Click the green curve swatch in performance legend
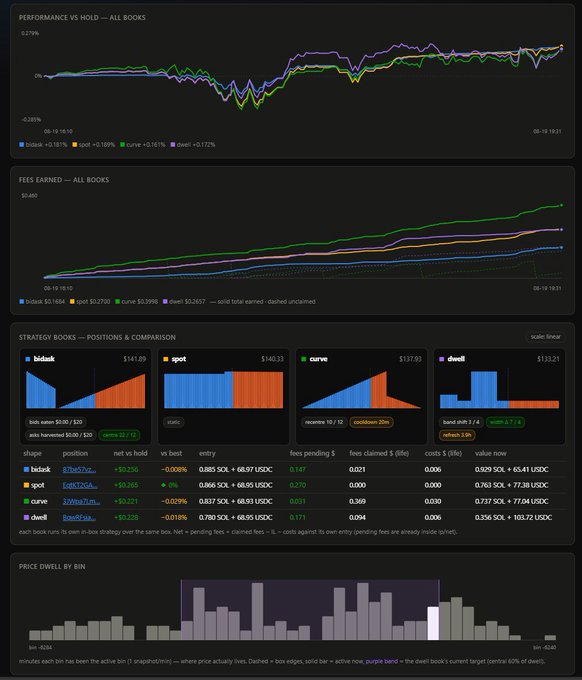The height and width of the screenshot is (680, 582). pyautogui.click(x=122, y=144)
